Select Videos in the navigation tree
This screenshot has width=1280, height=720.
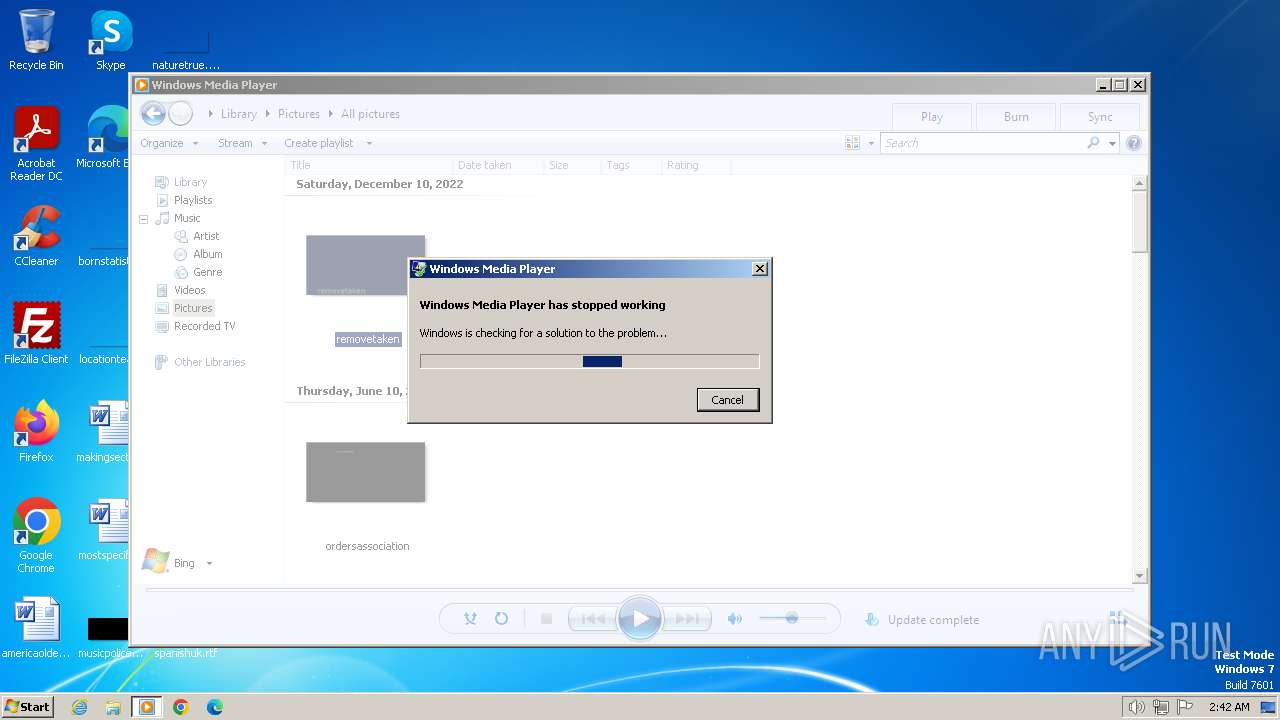pos(189,290)
